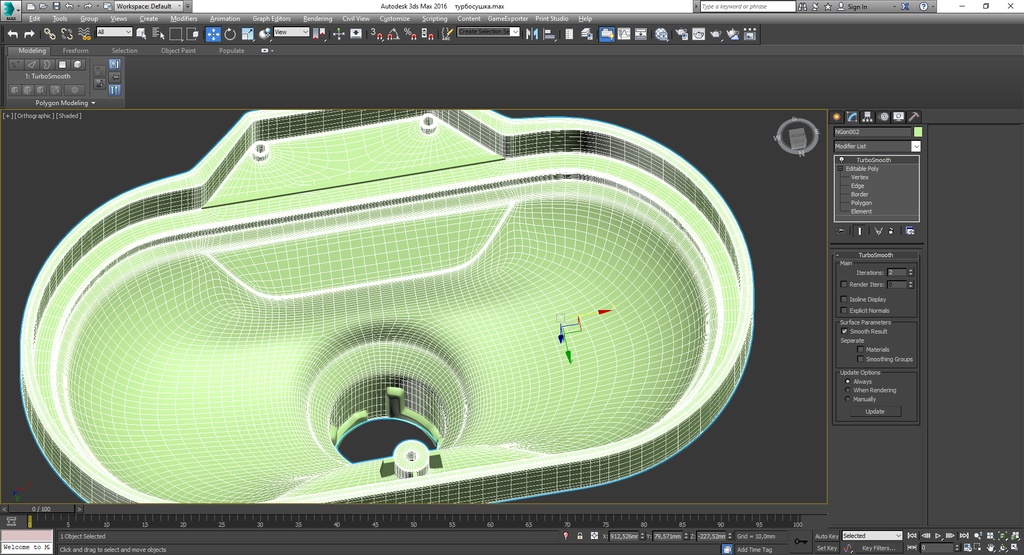Open Material Editor from the toolbar
This screenshot has height=555, width=1024.
click(x=662, y=34)
